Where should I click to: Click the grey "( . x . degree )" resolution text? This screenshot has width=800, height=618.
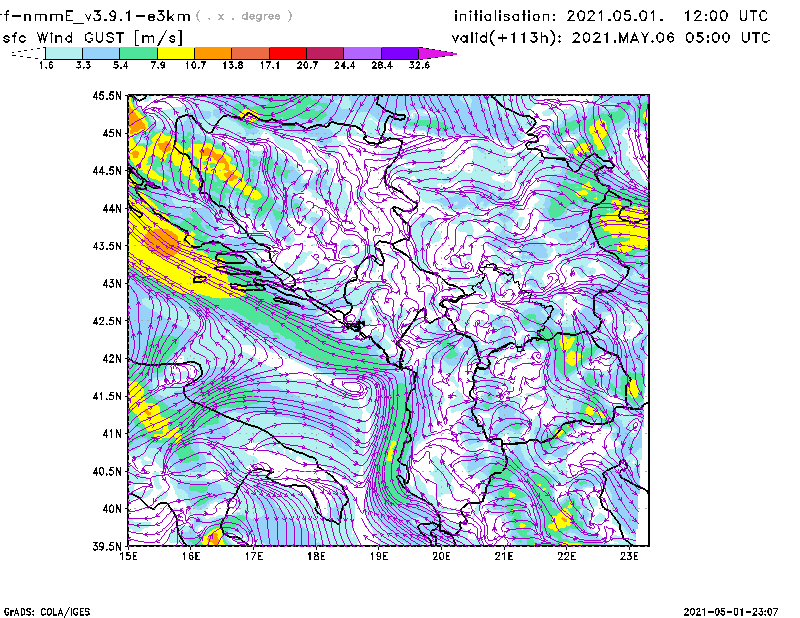[244, 16]
